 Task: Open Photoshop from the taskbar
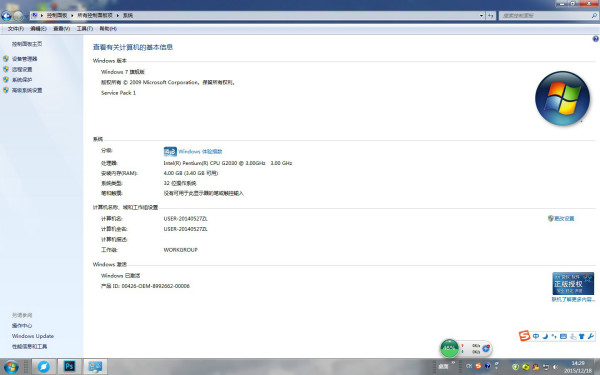(x=69, y=367)
